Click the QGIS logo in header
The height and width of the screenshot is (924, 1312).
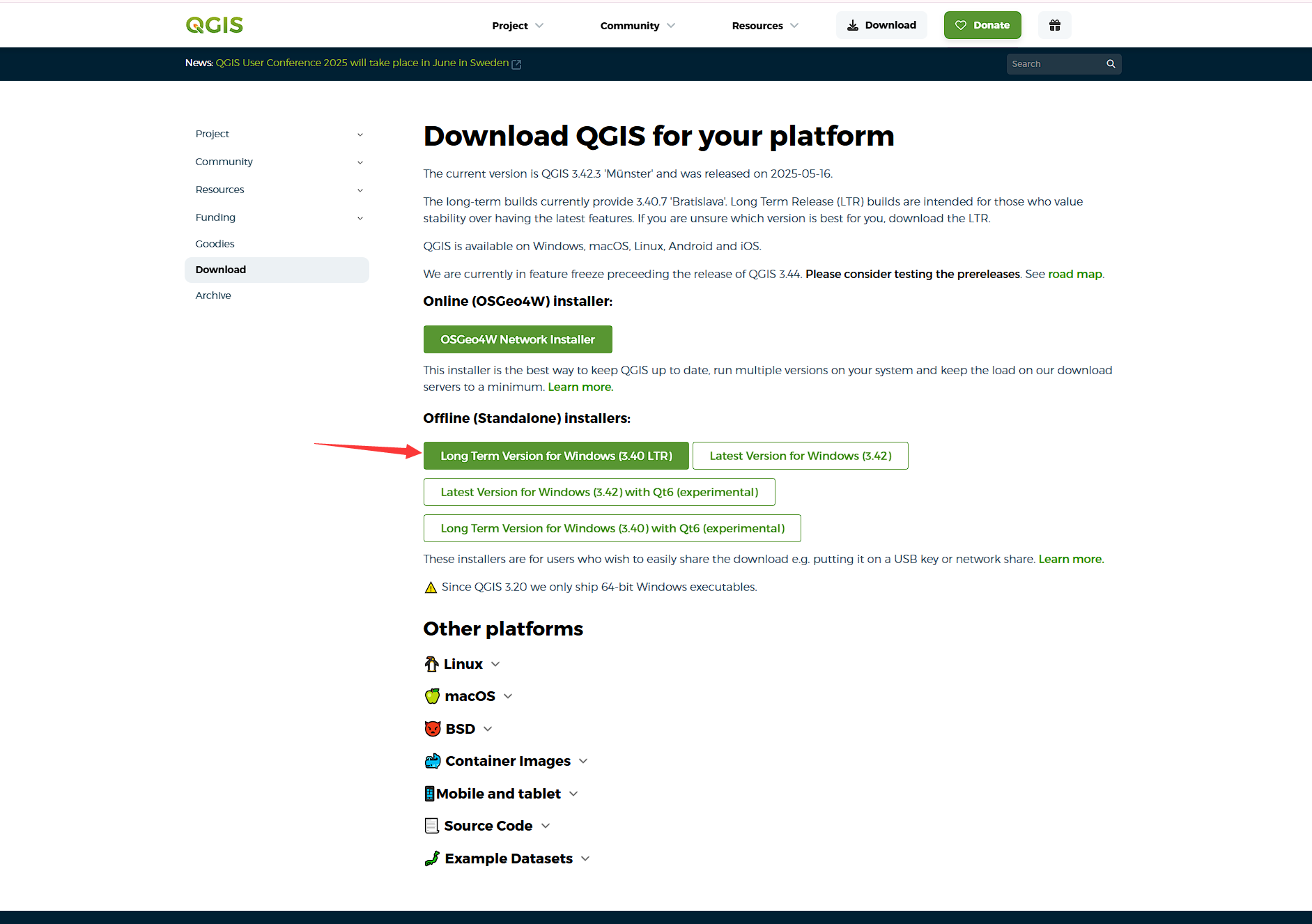point(215,25)
